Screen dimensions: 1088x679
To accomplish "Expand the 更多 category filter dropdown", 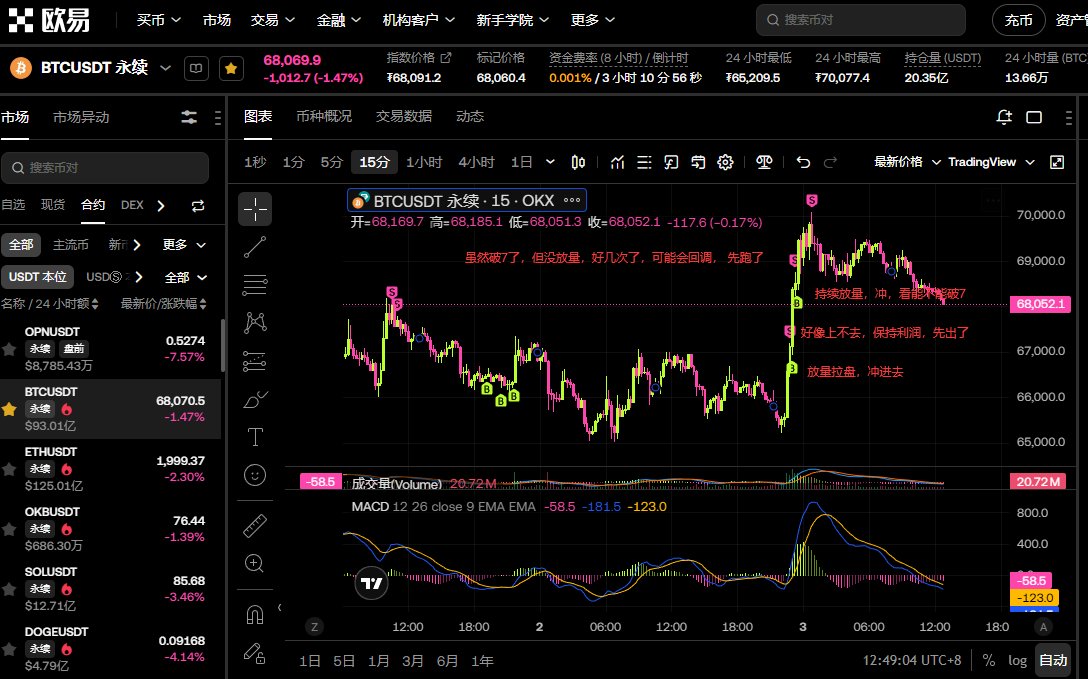I will pyautogui.click(x=184, y=245).
